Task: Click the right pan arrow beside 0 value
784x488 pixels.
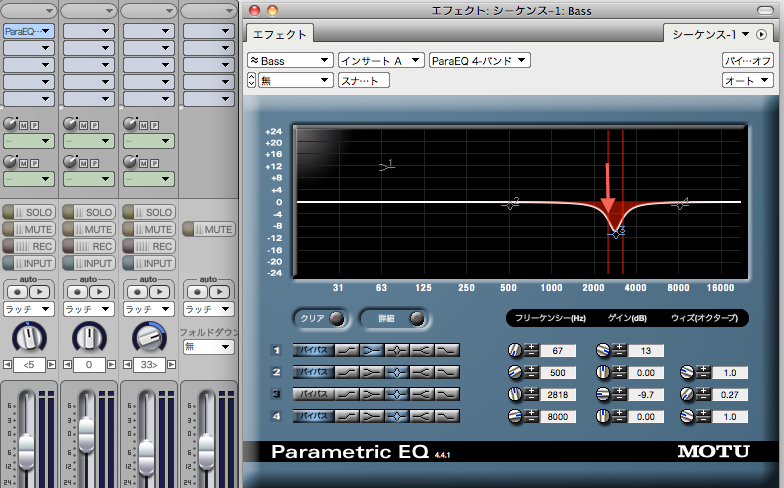Action: [112, 364]
